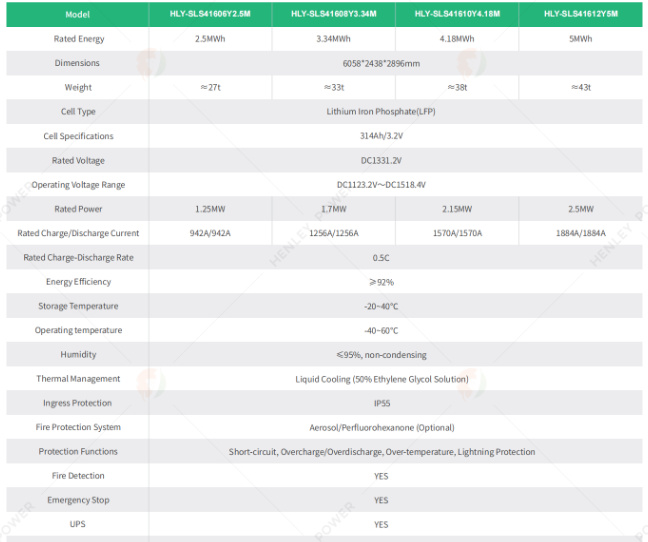Image resolution: width=648 pixels, height=542 pixels.
Task: Select the 'Ingress Protection' row label
Action: 77,403
